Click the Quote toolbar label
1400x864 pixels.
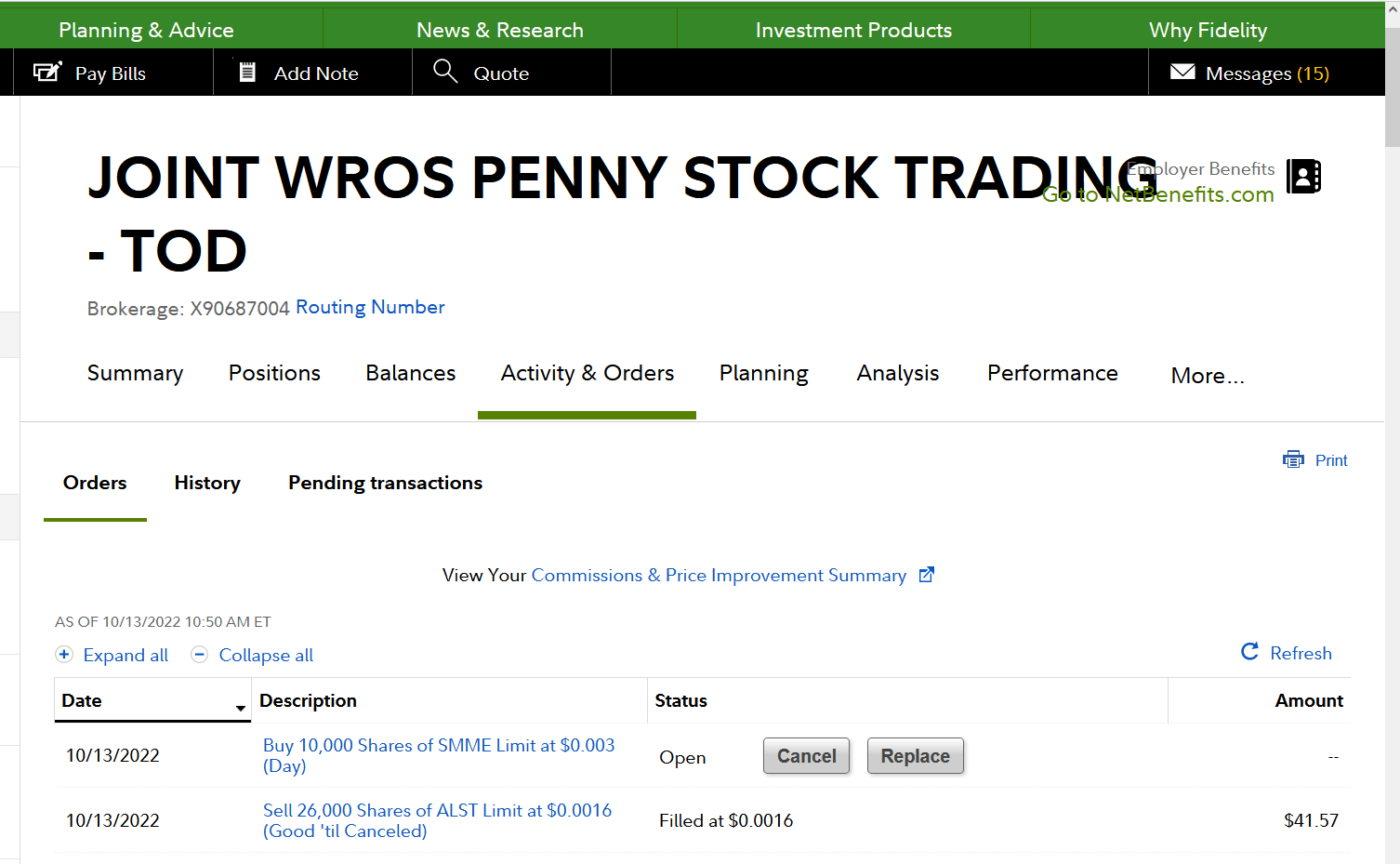pyautogui.click(x=501, y=73)
